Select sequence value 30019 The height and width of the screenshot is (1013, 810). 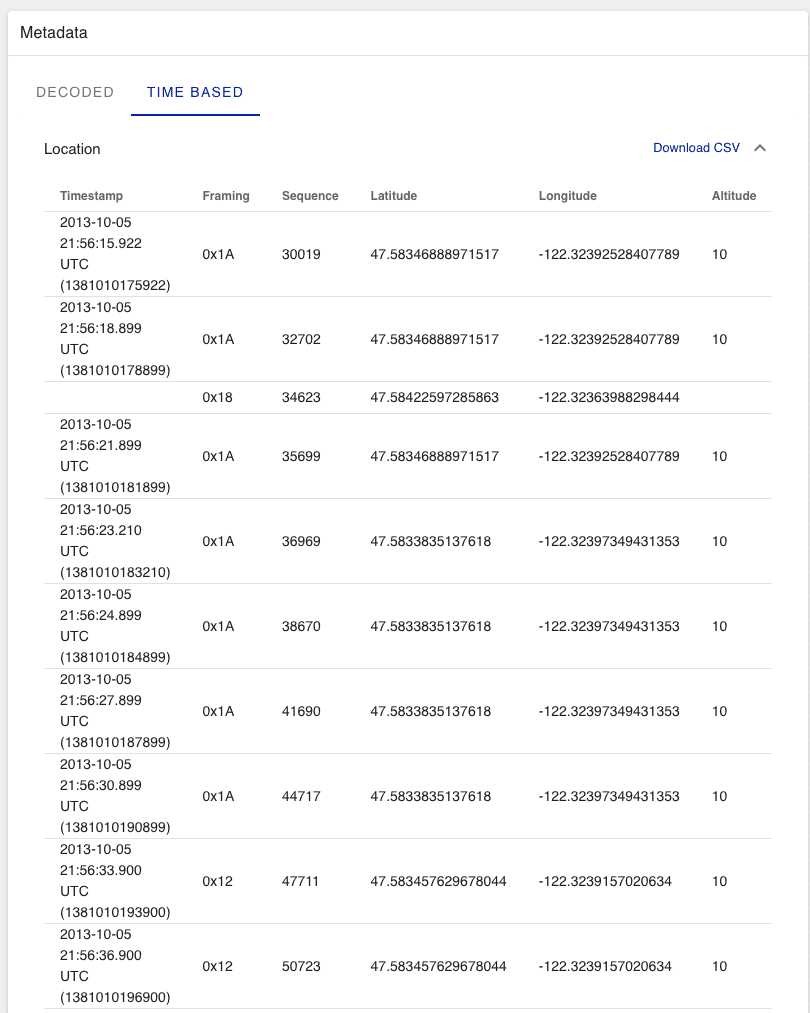[x=301, y=255]
